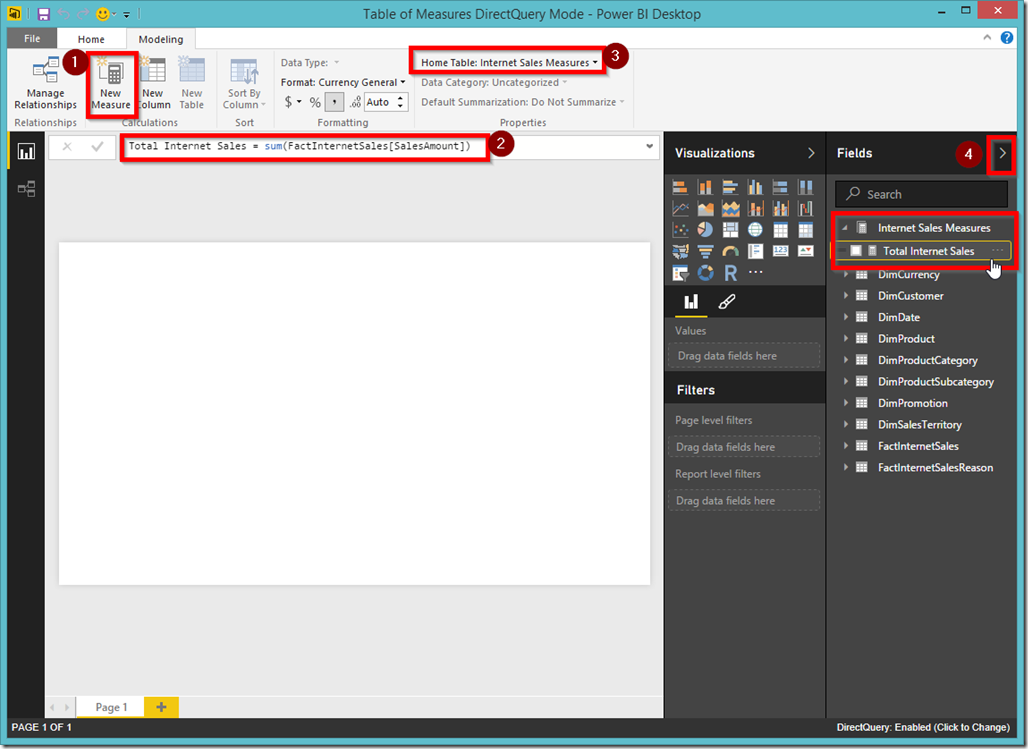The width and height of the screenshot is (1028, 749).
Task: Open the Home Table dropdown
Action: coord(509,62)
